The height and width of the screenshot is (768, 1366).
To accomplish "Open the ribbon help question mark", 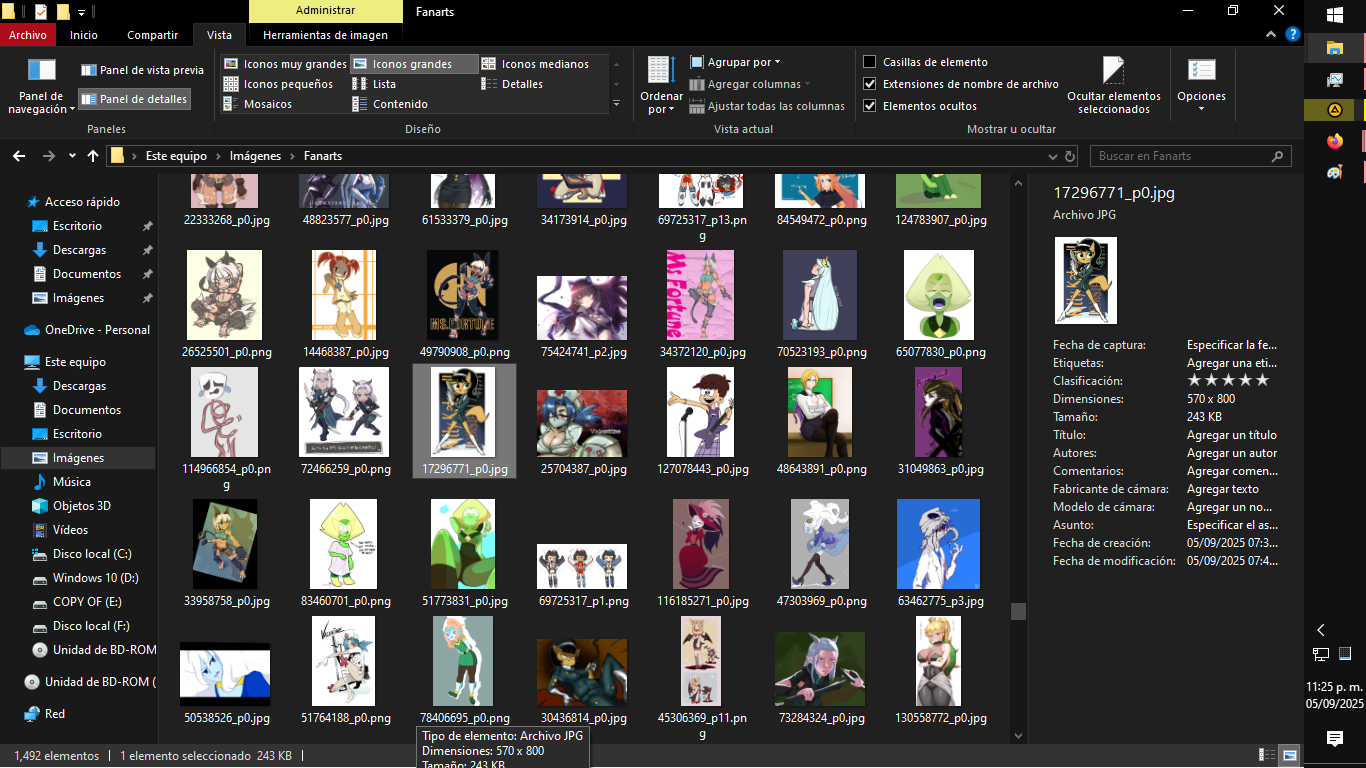I will (x=1293, y=35).
